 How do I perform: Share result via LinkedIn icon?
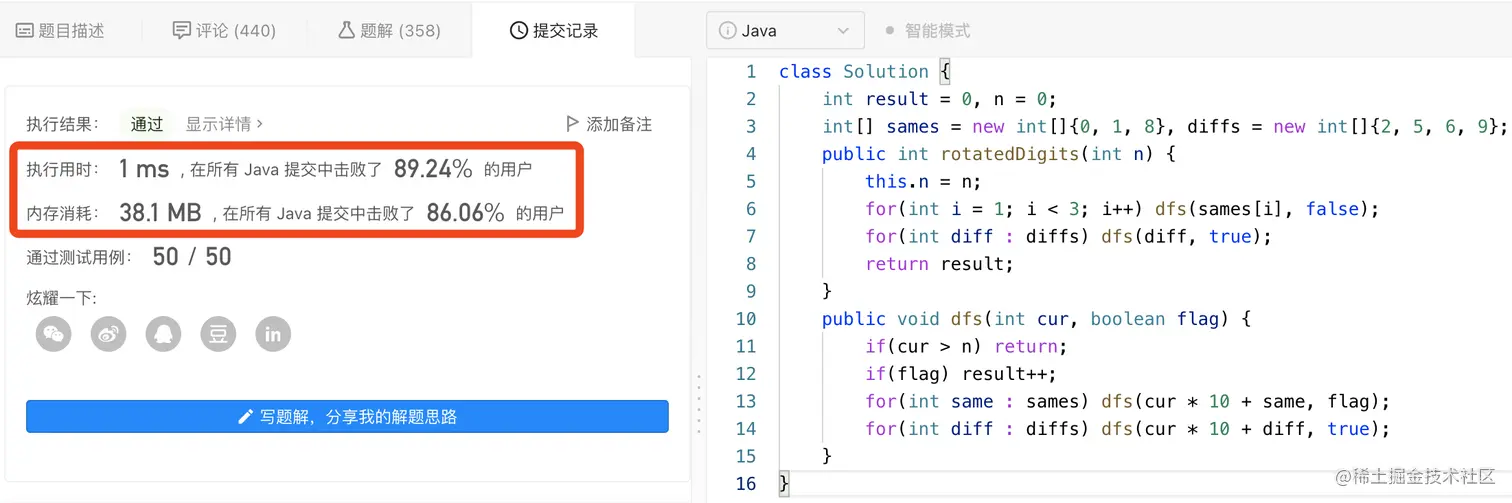tap(273, 334)
